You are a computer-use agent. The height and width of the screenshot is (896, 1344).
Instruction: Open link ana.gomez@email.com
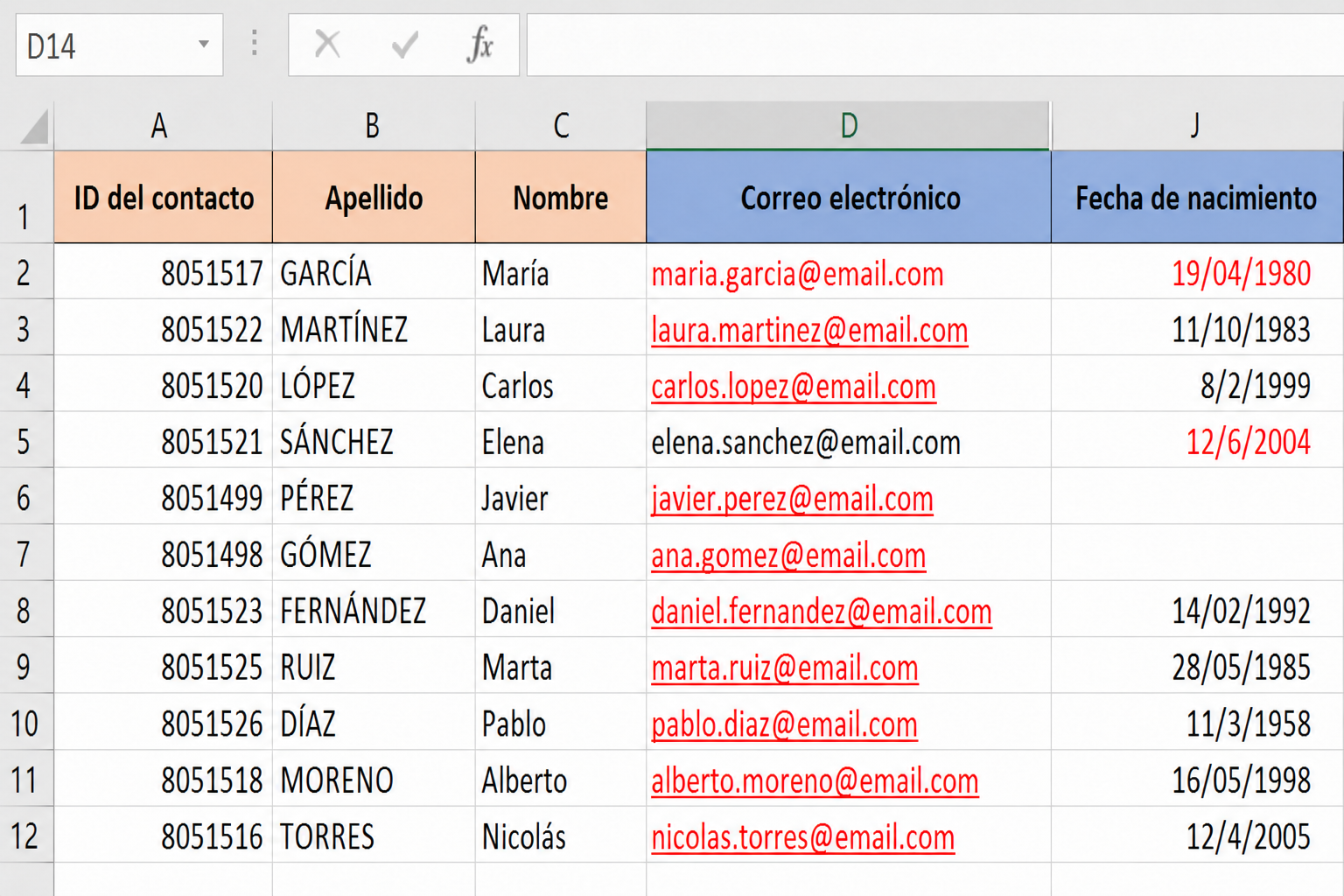788,555
